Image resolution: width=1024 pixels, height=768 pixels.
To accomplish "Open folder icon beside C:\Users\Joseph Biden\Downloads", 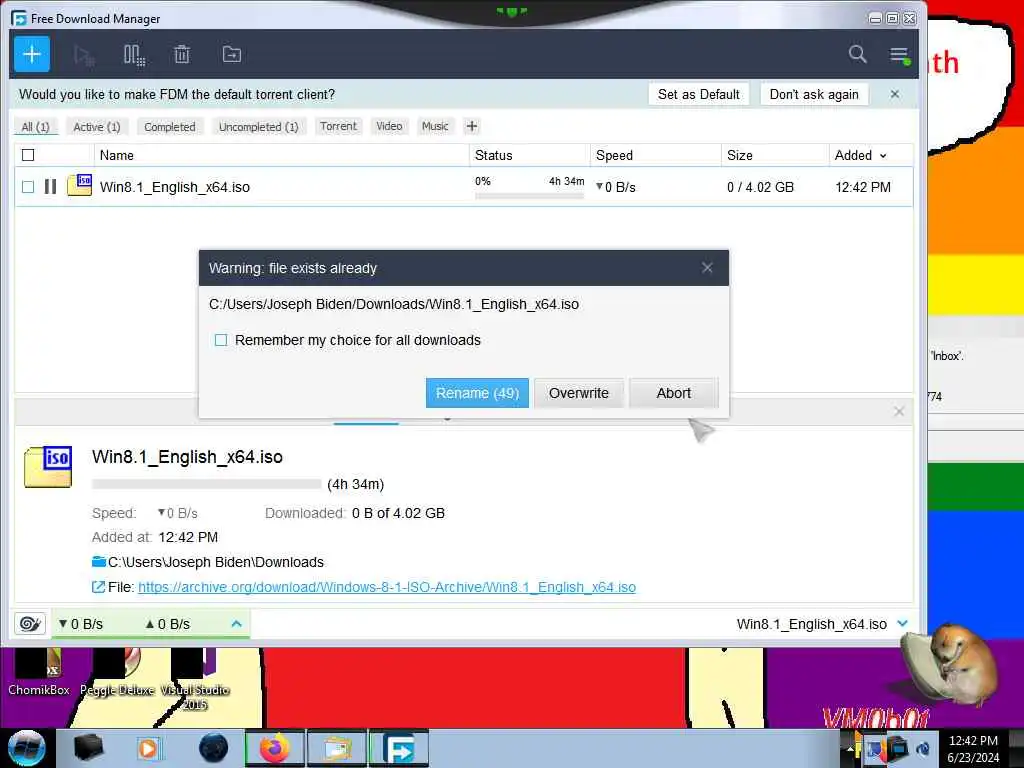I will coord(99,562).
